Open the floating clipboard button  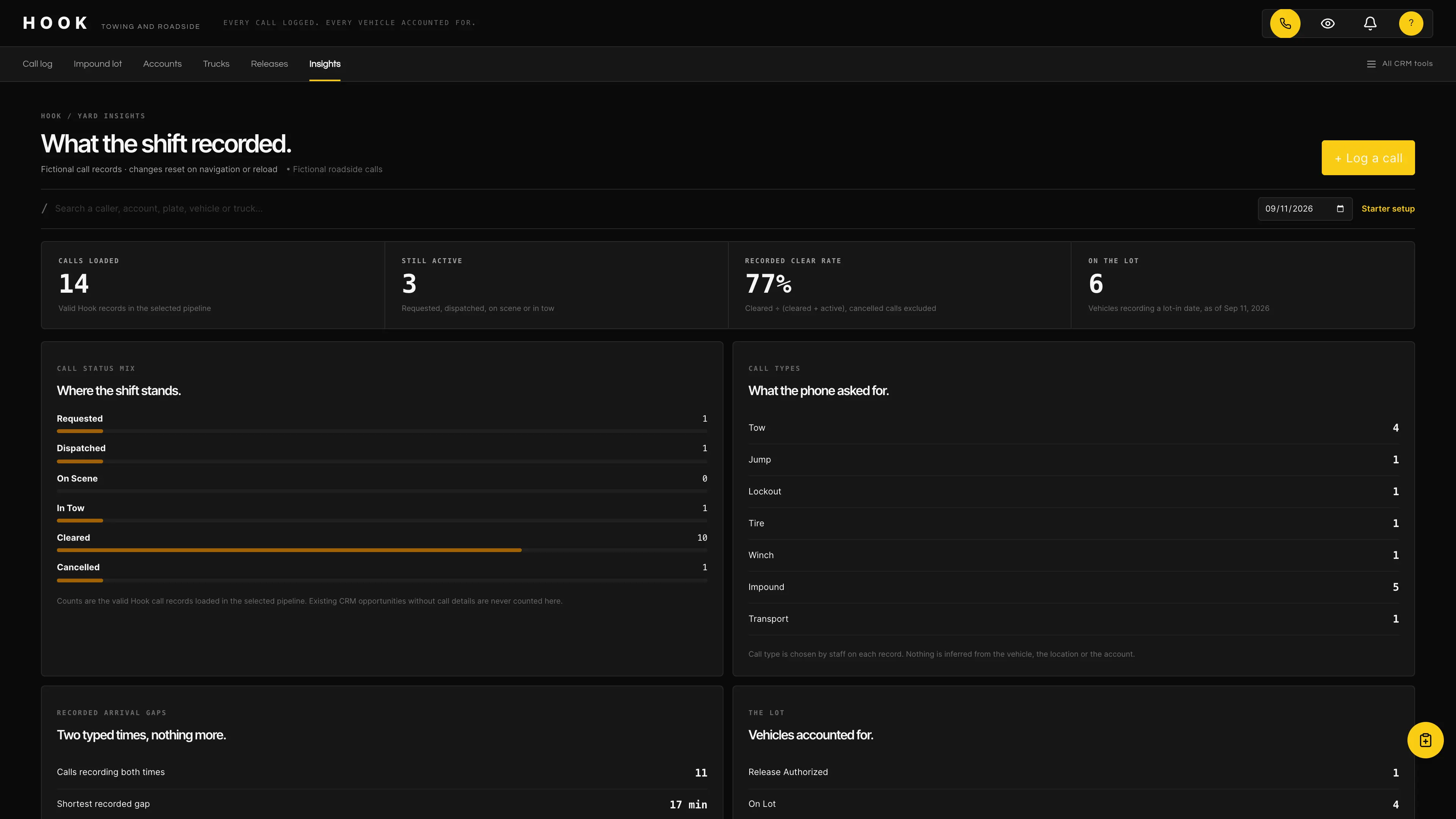coord(1425,740)
